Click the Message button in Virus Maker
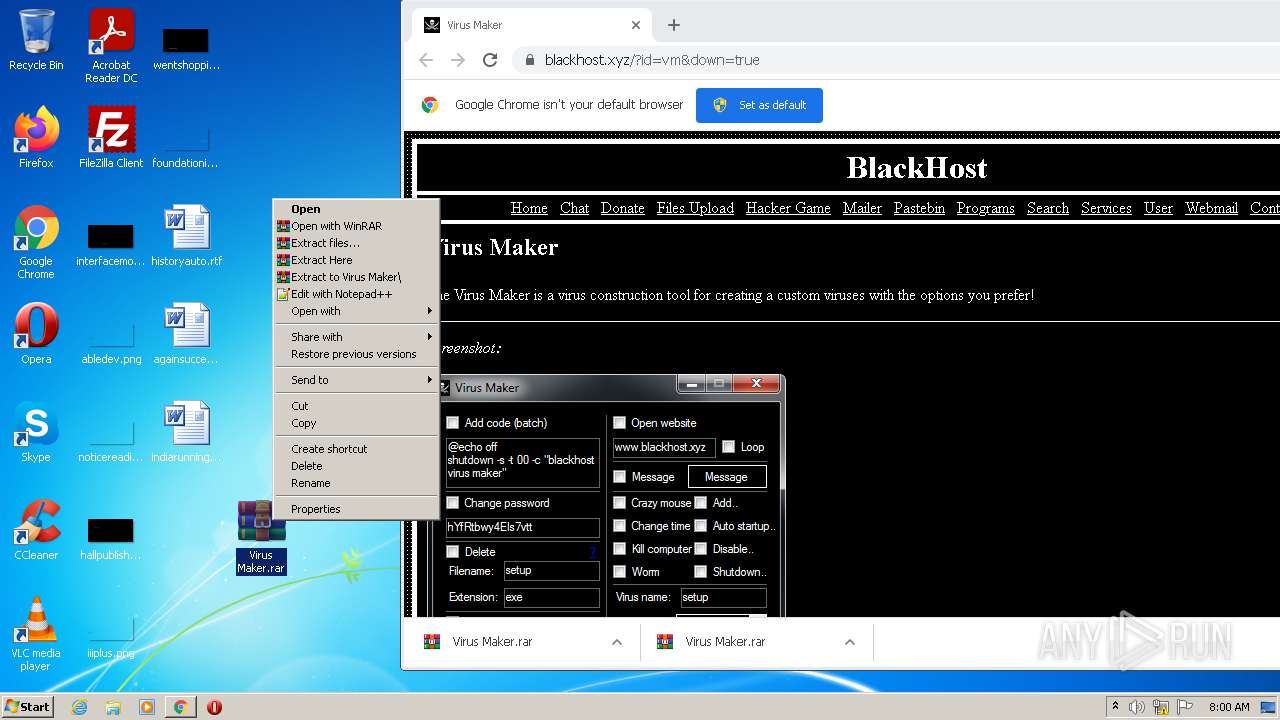Image resolution: width=1280 pixels, height=720 pixels. tap(727, 477)
